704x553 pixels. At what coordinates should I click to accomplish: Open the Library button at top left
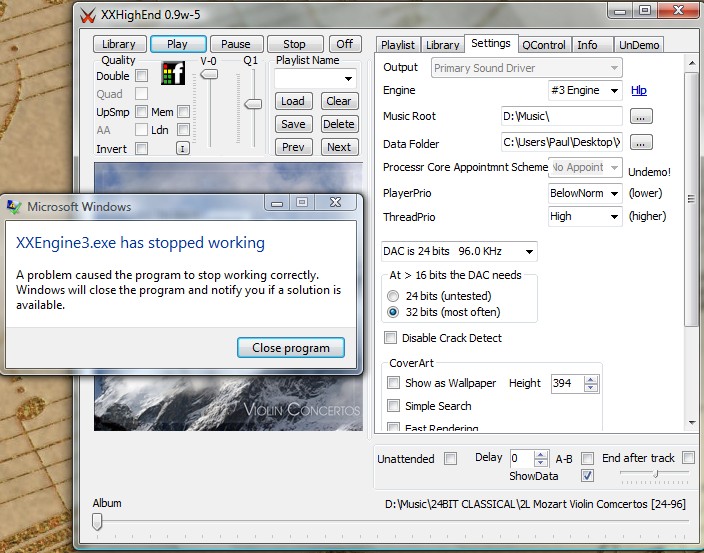coord(119,44)
